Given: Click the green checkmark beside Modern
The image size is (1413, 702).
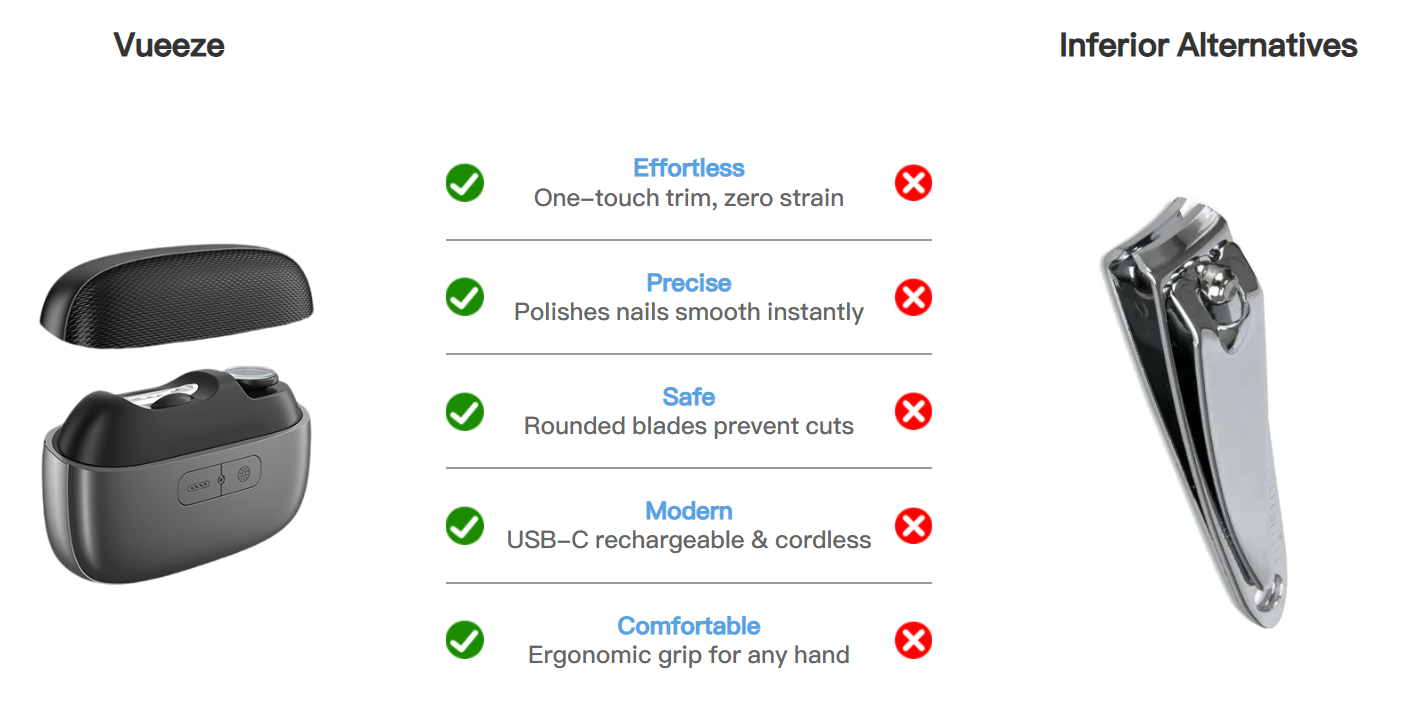Looking at the screenshot, I should [x=465, y=526].
